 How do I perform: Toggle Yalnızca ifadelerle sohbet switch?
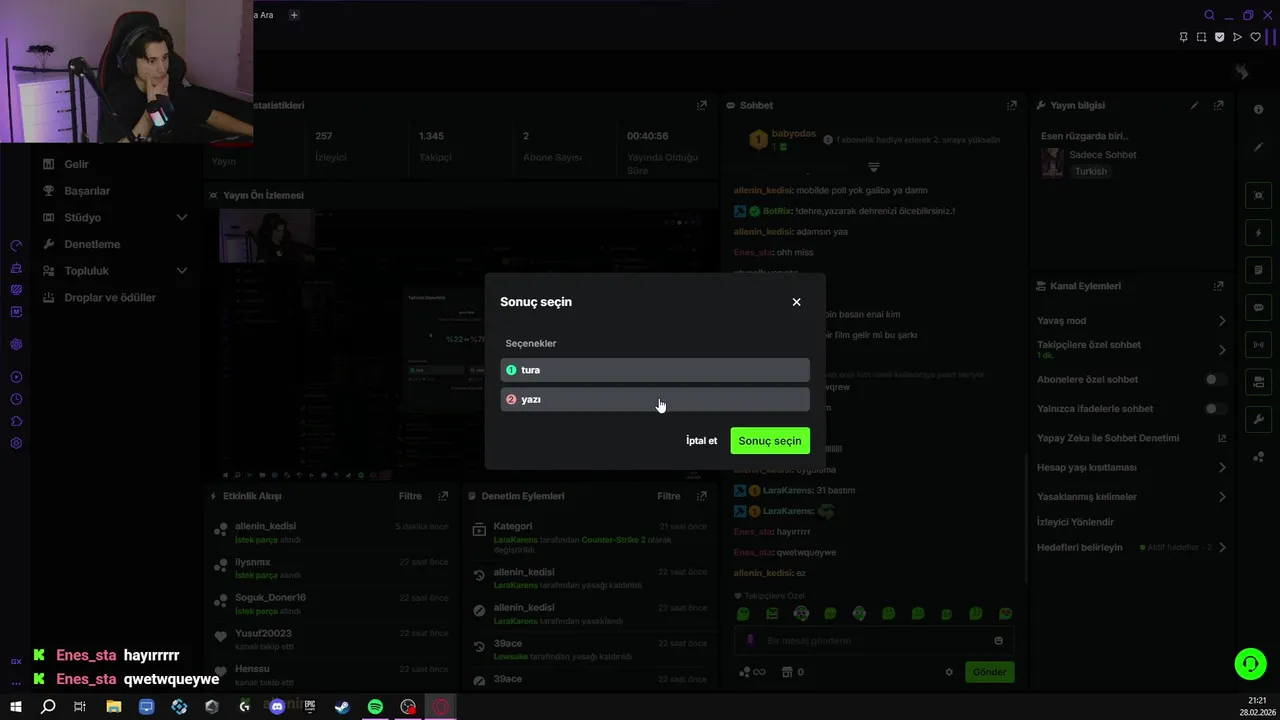[1215, 409]
